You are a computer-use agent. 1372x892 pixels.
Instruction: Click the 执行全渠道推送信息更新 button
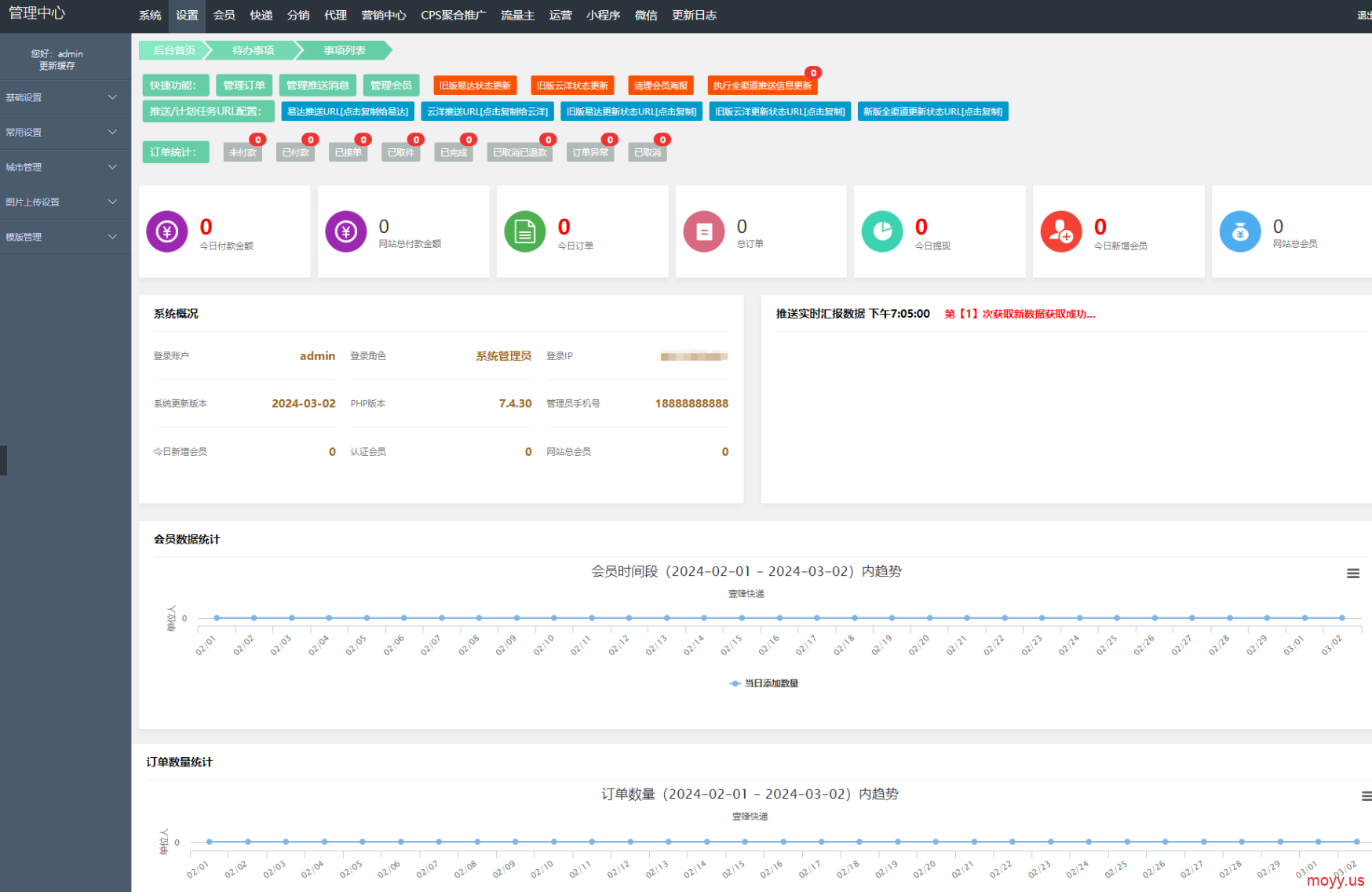tap(762, 86)
